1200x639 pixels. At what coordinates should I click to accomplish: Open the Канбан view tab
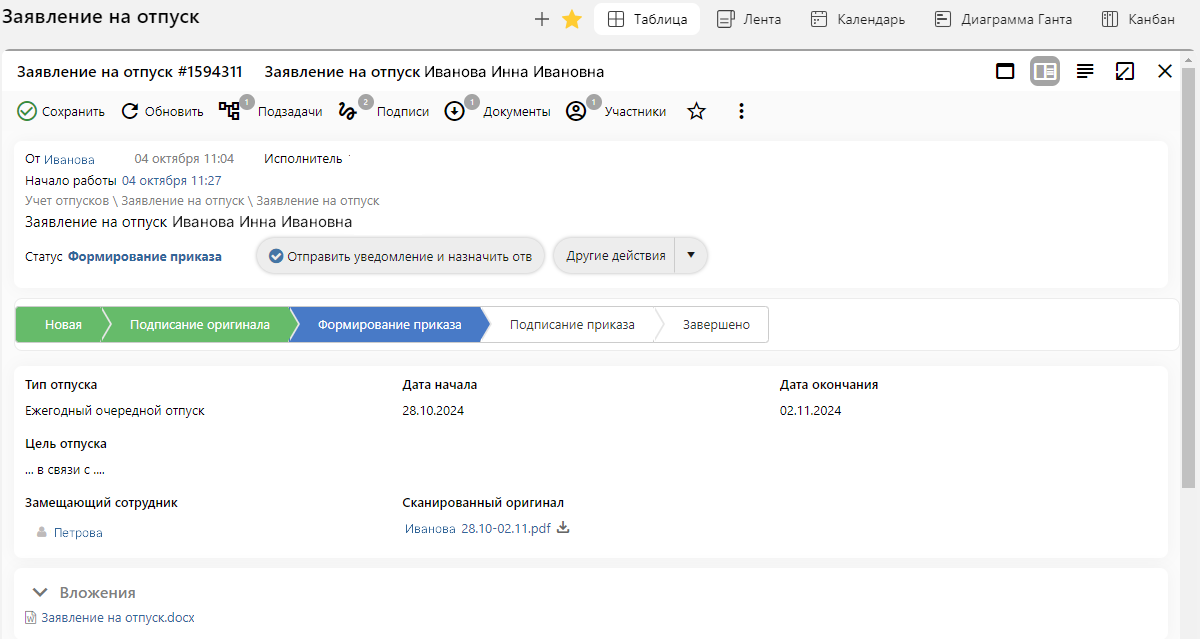pyautogui.click(x=1138, y=19)
